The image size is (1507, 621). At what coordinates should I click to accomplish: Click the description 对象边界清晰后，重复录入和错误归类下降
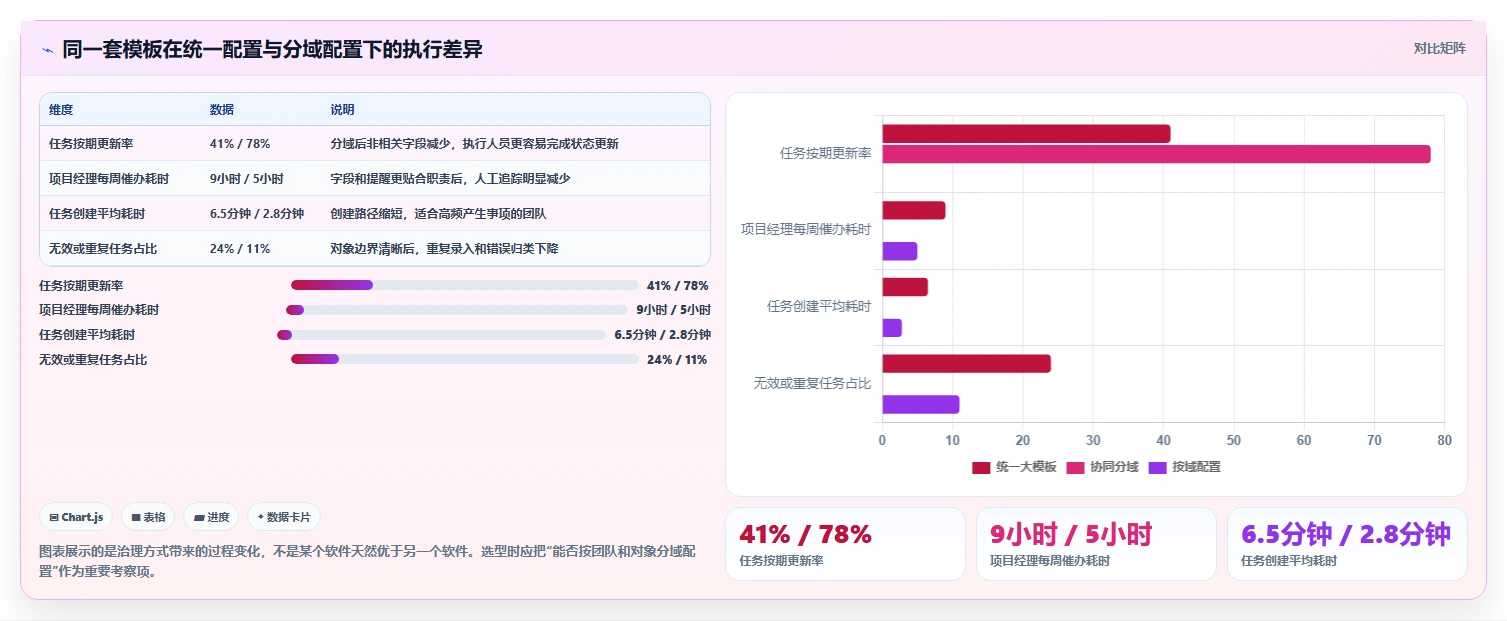(444, 249)
